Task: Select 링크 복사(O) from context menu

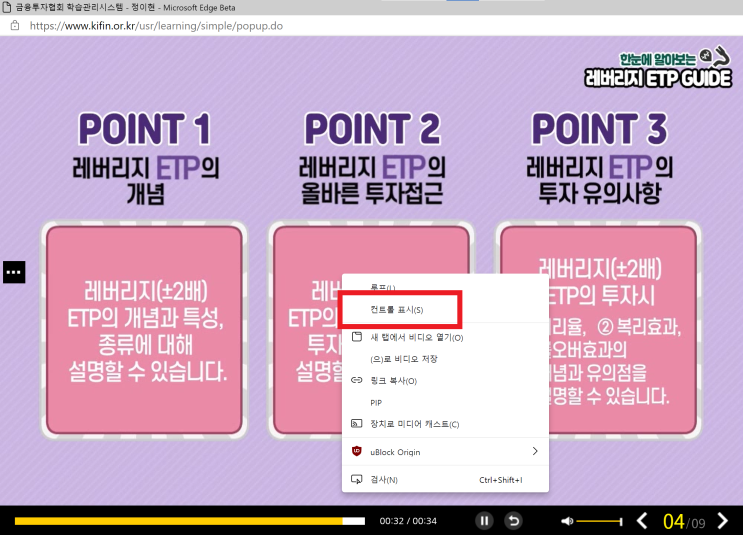Action: pos(445,381)
